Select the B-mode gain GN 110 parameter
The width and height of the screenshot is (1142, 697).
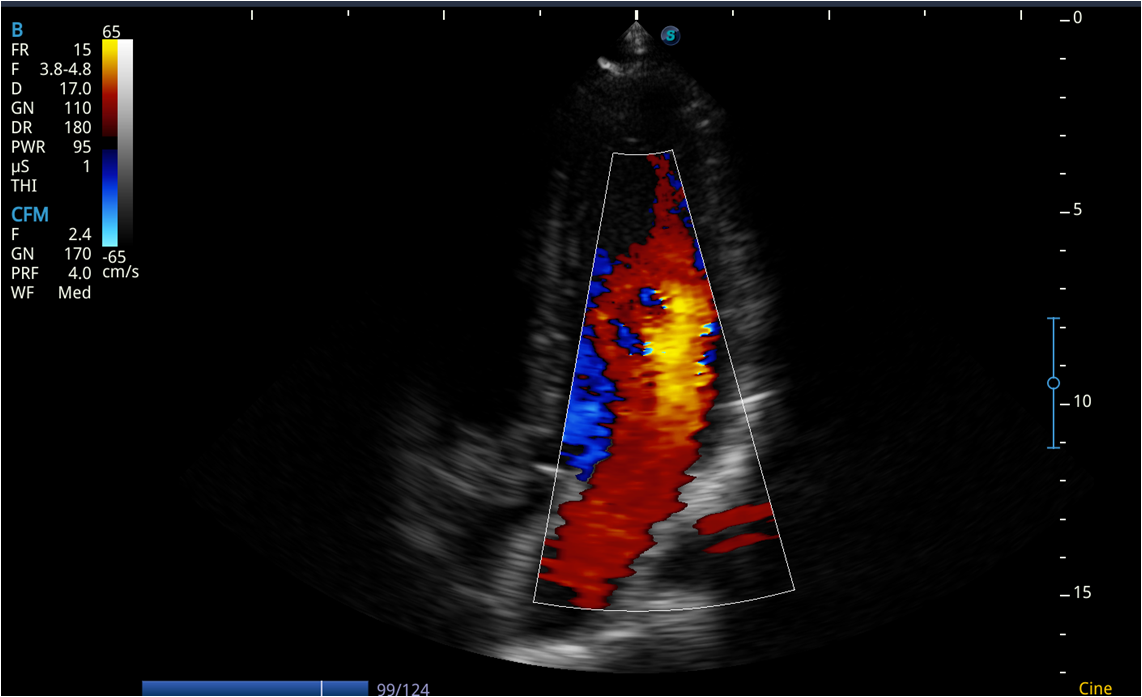51,108
